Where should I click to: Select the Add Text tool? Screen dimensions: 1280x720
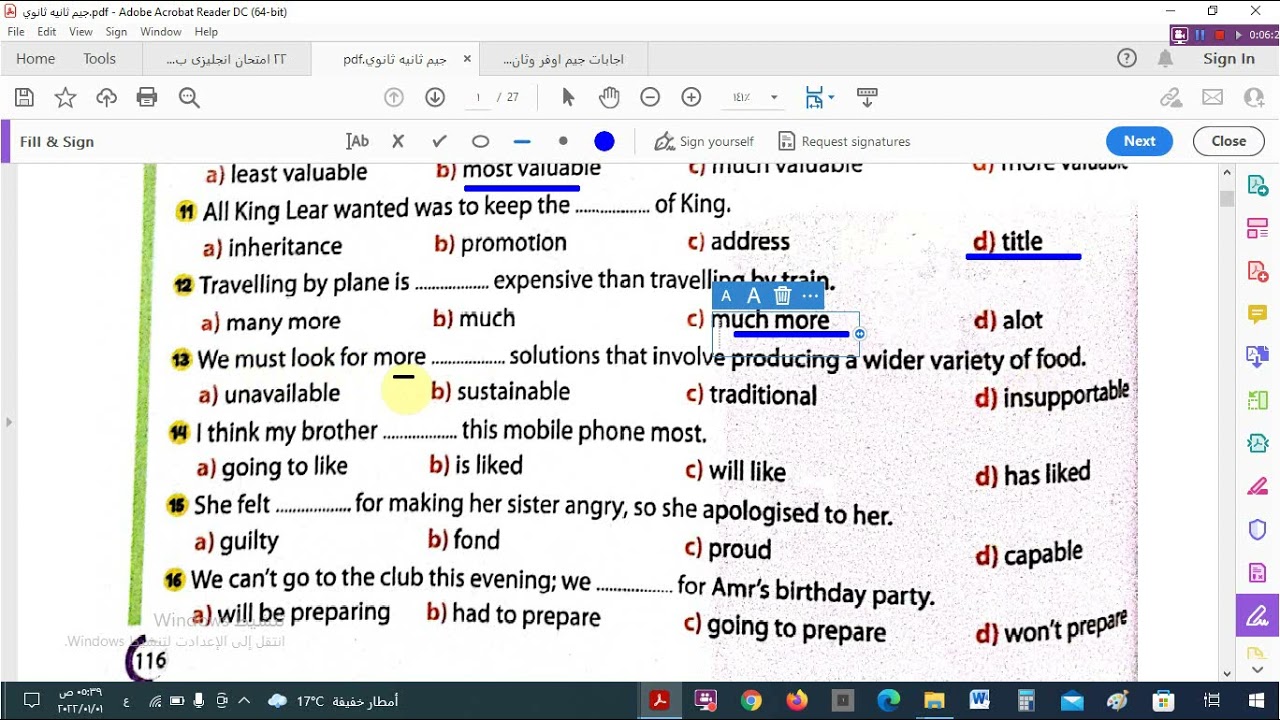357,141
